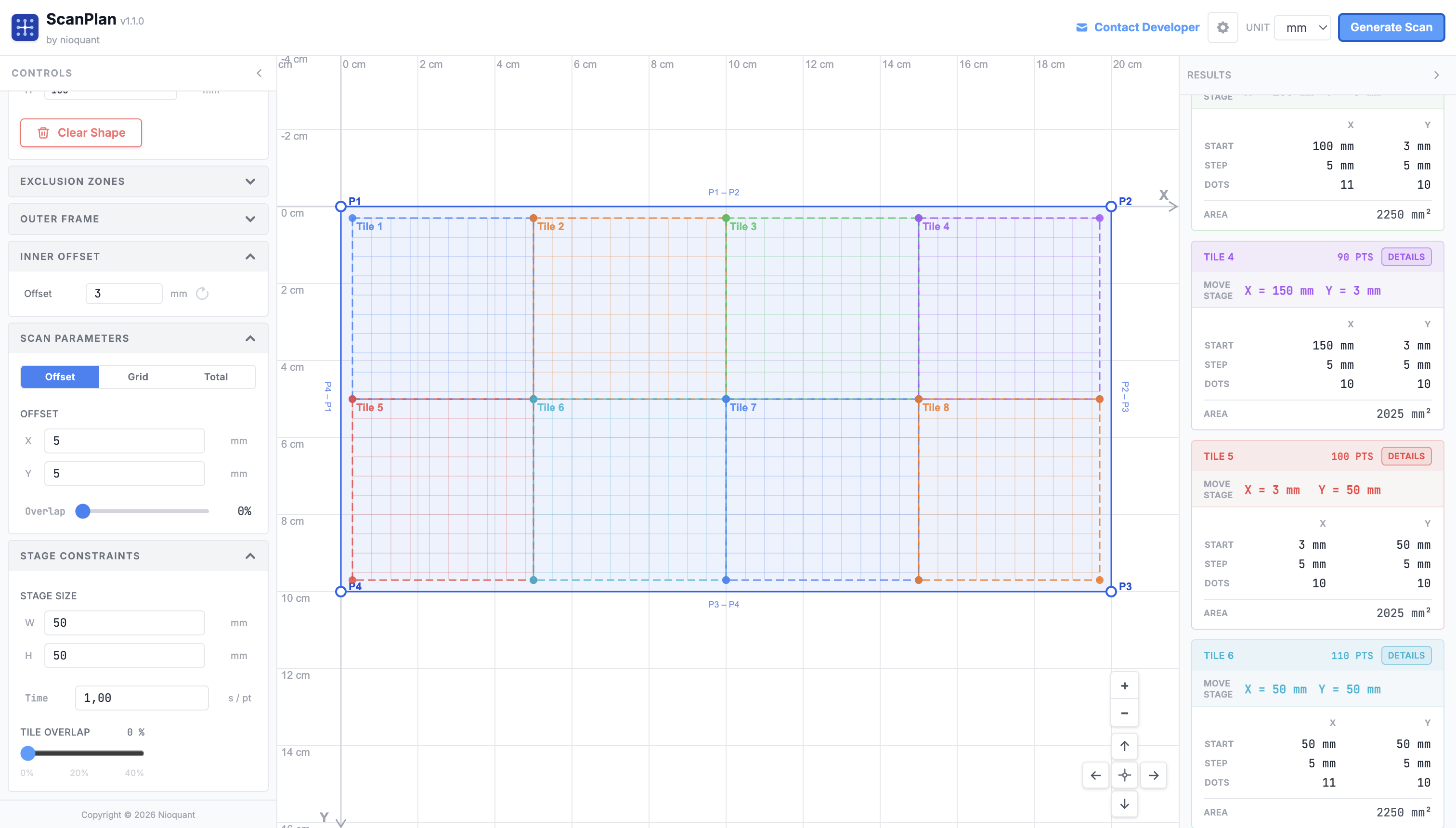Collapse the Results panel chevron
The width and height of the screenshot is (1456, 828).
[x=1436, y=75]
